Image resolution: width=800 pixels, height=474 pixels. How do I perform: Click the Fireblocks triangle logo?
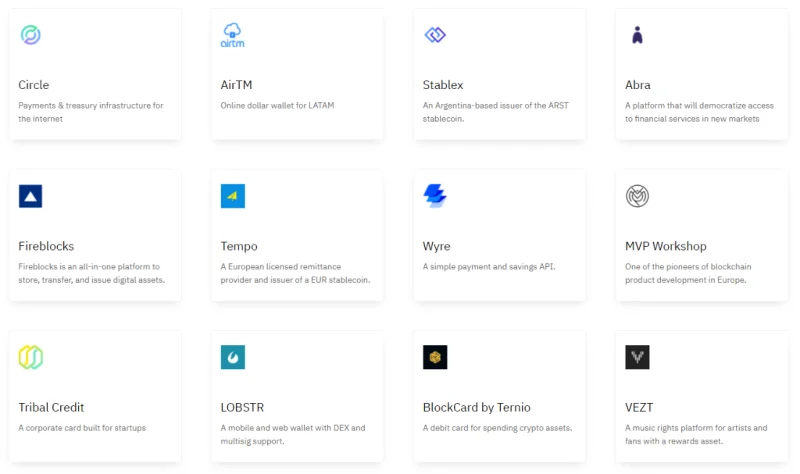pyautogui.click(x=31, y=196)
